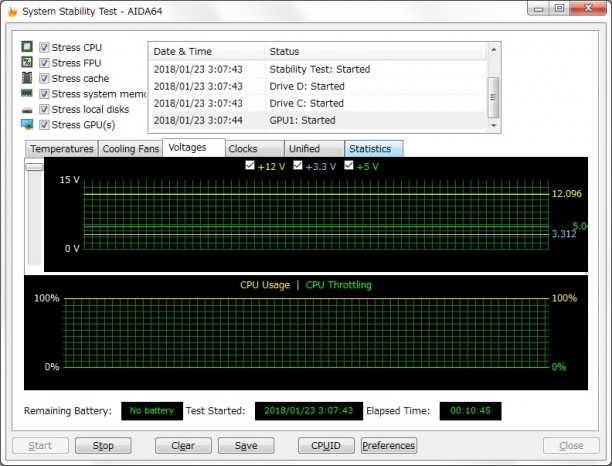Click the Status column header
This screenshot has height=466, width=612.
pos(375,51)
